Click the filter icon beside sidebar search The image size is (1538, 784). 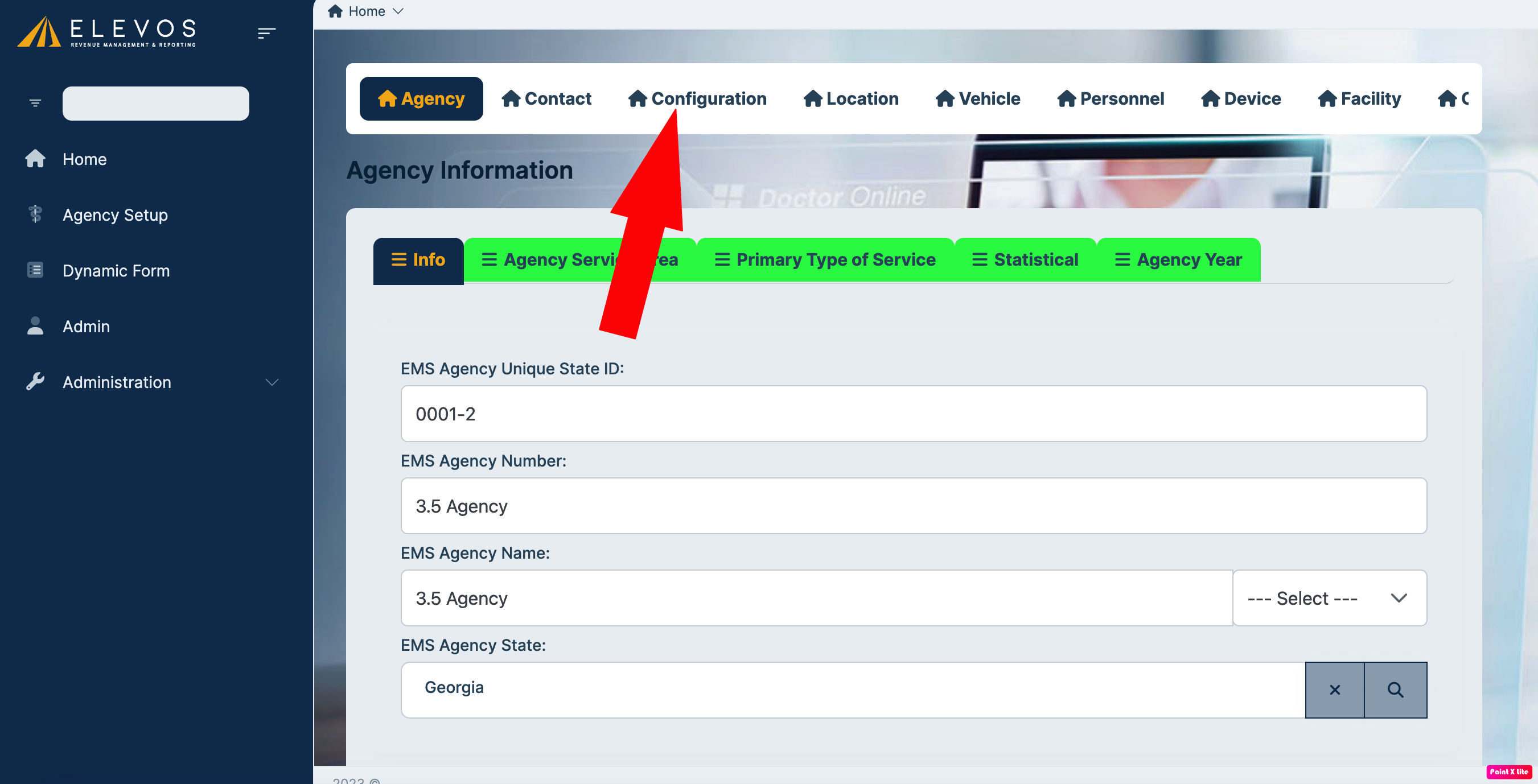coord(35,103)
